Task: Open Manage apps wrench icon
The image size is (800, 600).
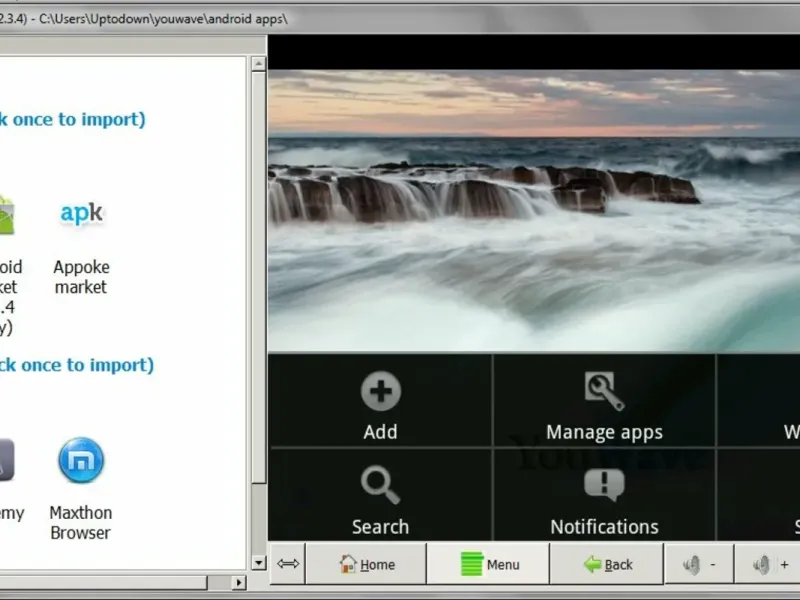Action: 604,391
